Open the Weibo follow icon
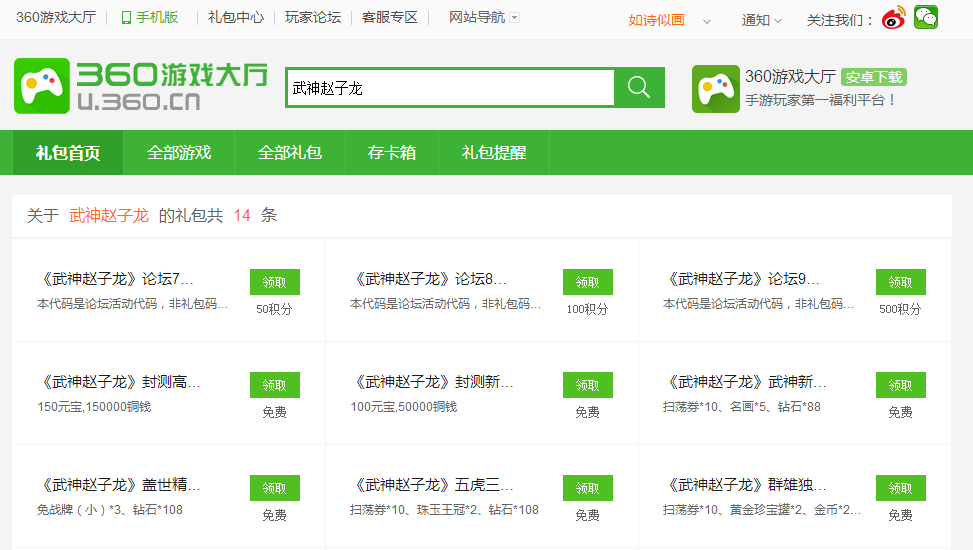Screen dimensions: 973x550 pos(894,19)
